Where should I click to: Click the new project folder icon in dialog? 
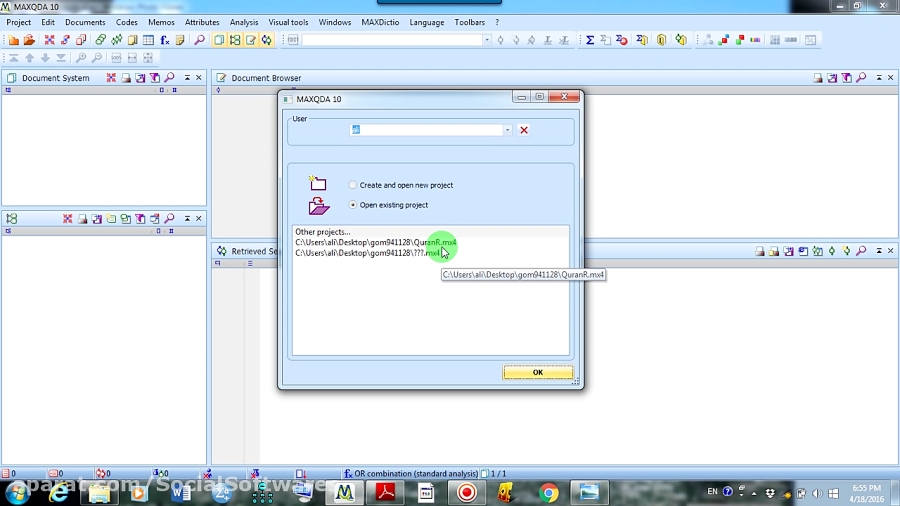point(317,183)
